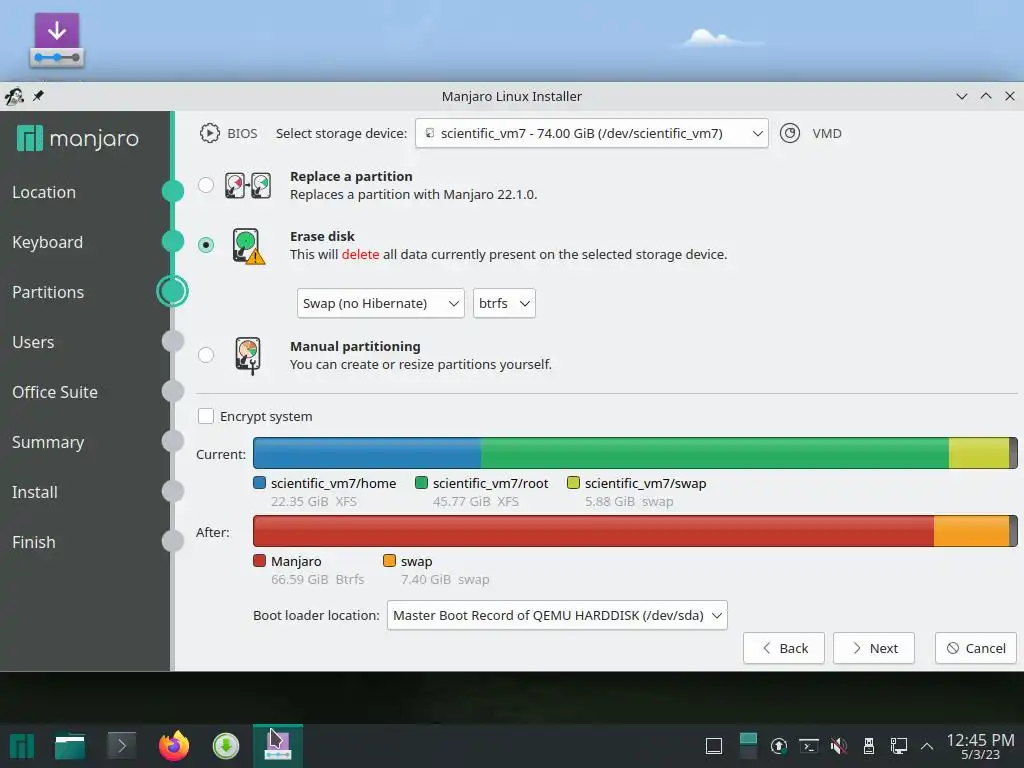Click the Replace a partition disk icon

[x=248, y=185]
